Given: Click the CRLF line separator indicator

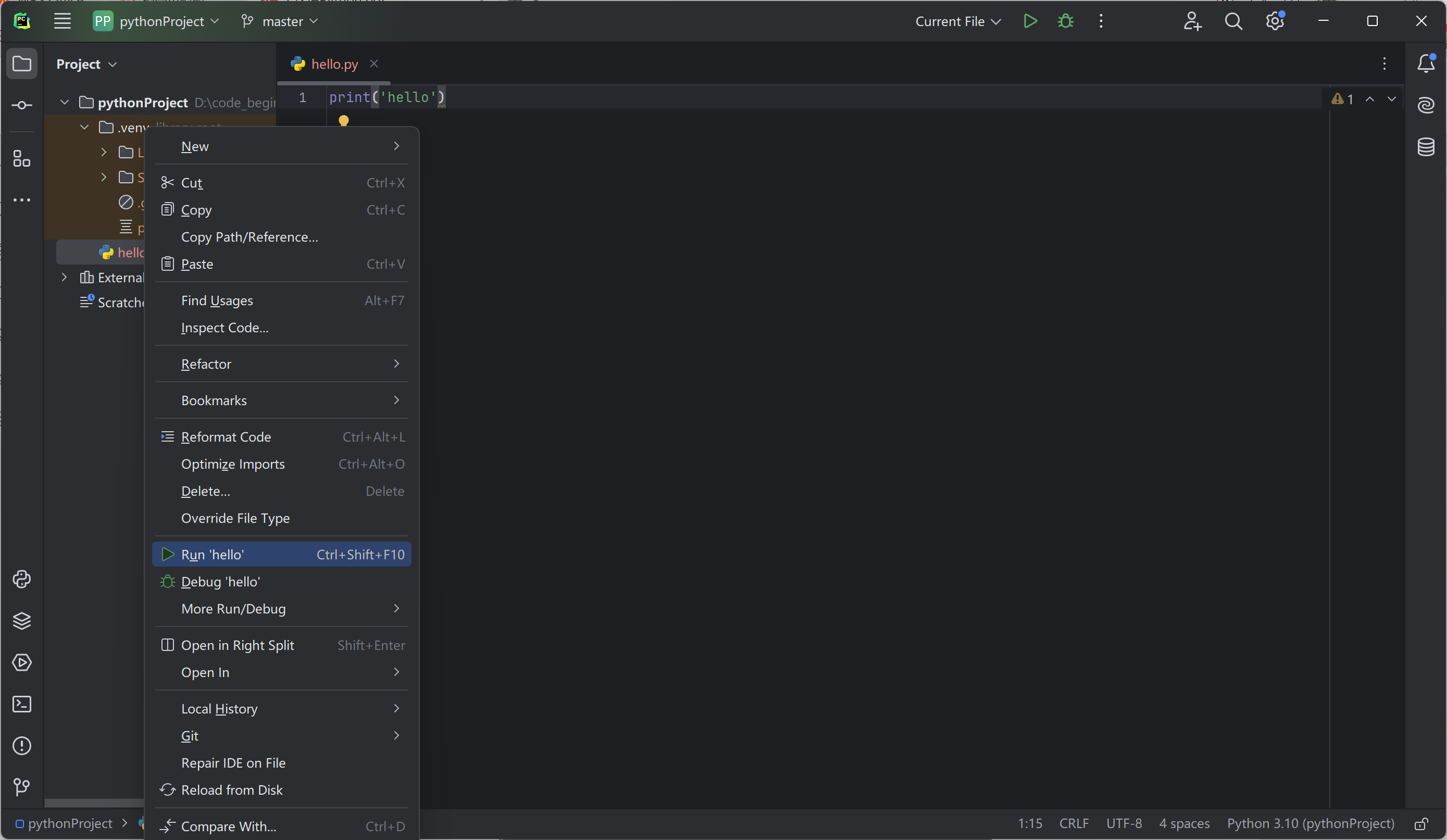Looking at the screenshot, I should coord(1073,823).
